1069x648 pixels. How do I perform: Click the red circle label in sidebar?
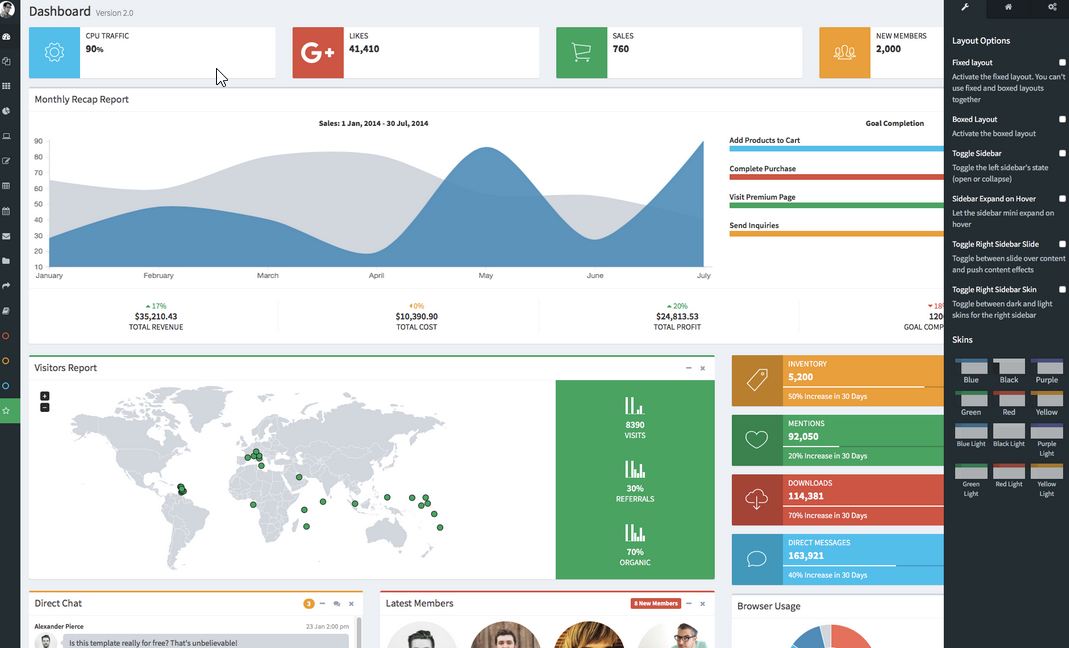coord(6,336)
